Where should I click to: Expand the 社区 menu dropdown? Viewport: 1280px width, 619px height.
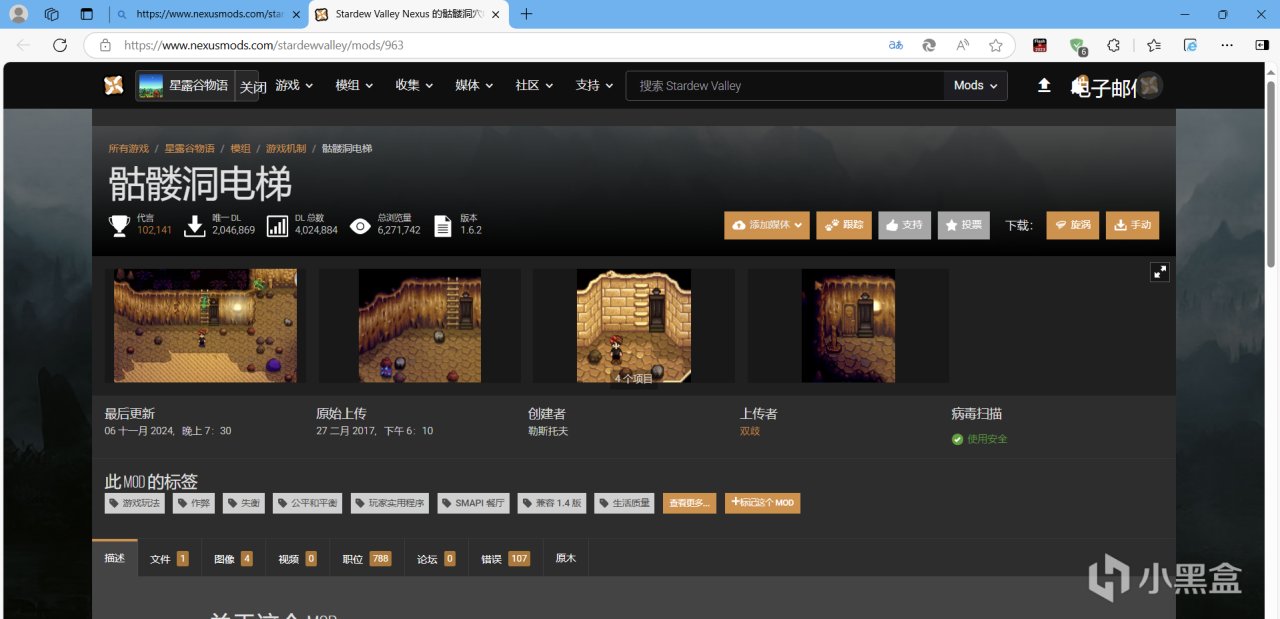(534, 86)
